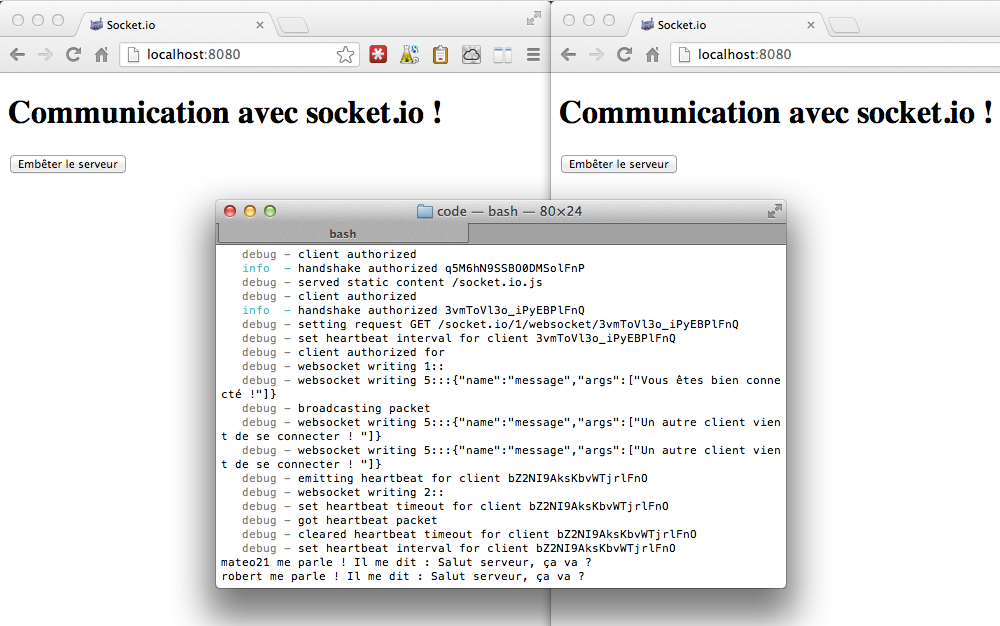The width and height of the screenshot is (1000, 626).
Task: Enter fullscreen on terminal window
Action: tap(774, 211)
